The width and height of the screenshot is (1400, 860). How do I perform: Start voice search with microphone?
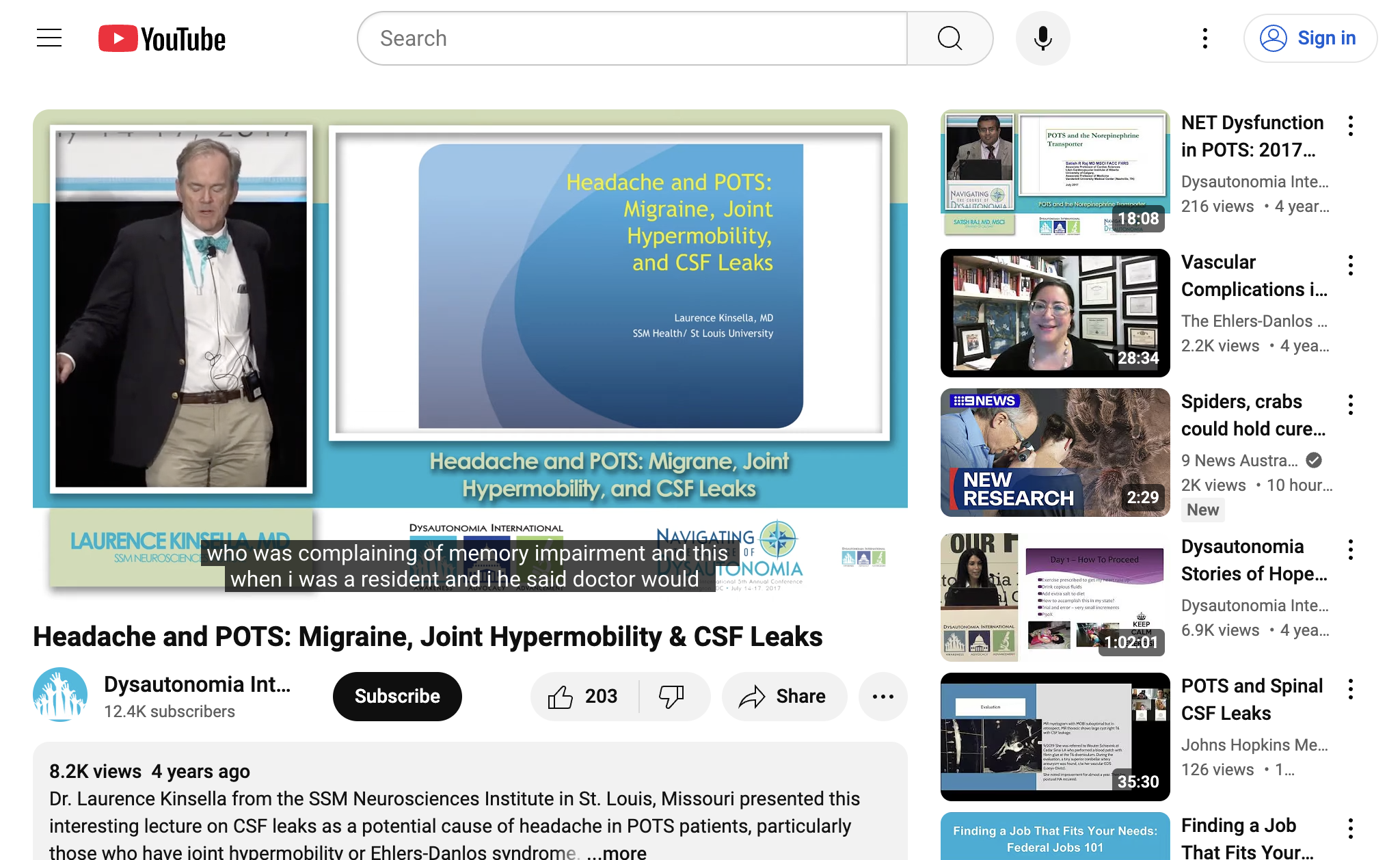pos(1042,38)
